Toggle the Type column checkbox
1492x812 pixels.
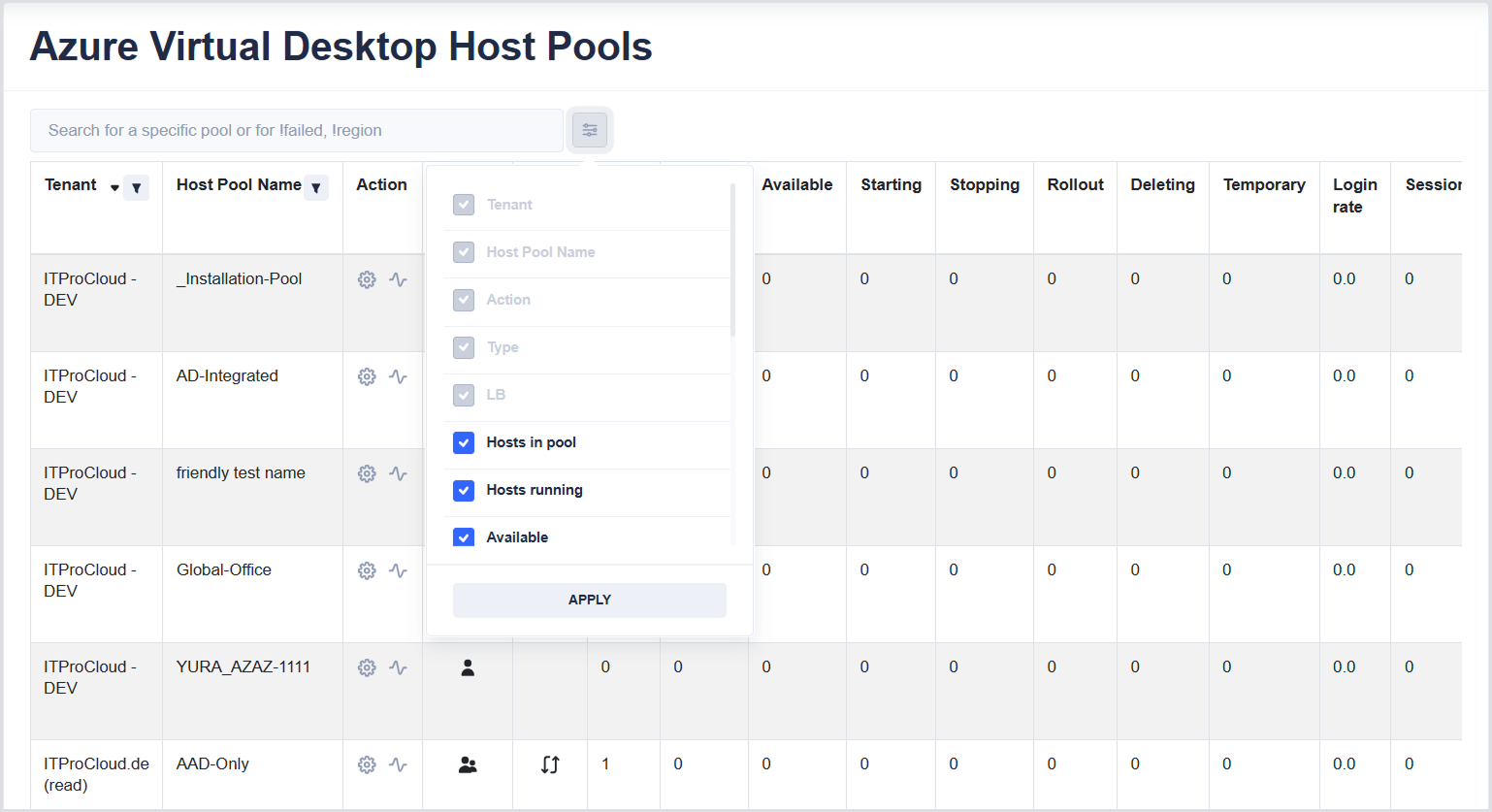click(x=464, y=347)
